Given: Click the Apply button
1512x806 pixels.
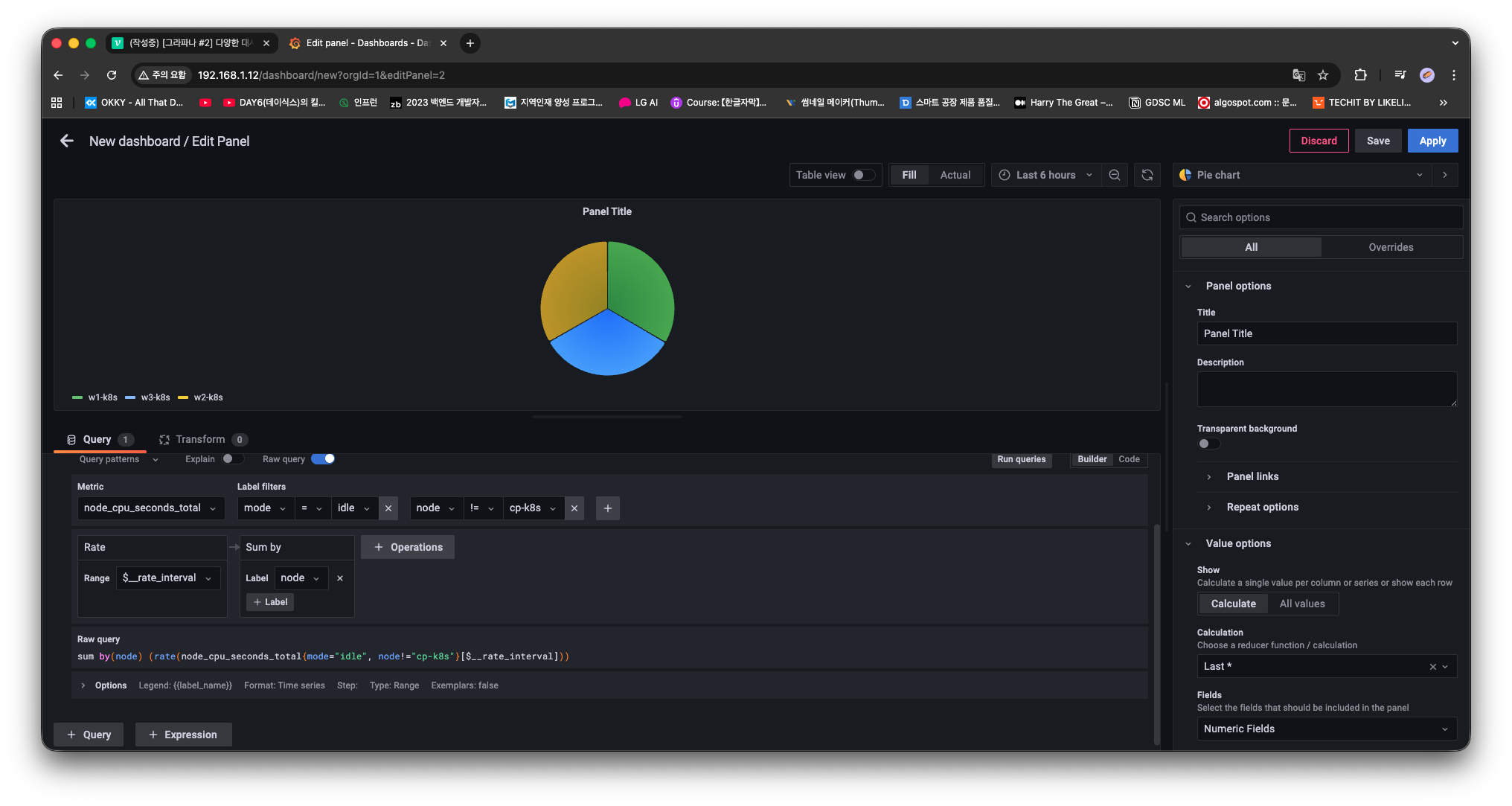Looking at the screenshot, I should tap(1432, 141).
